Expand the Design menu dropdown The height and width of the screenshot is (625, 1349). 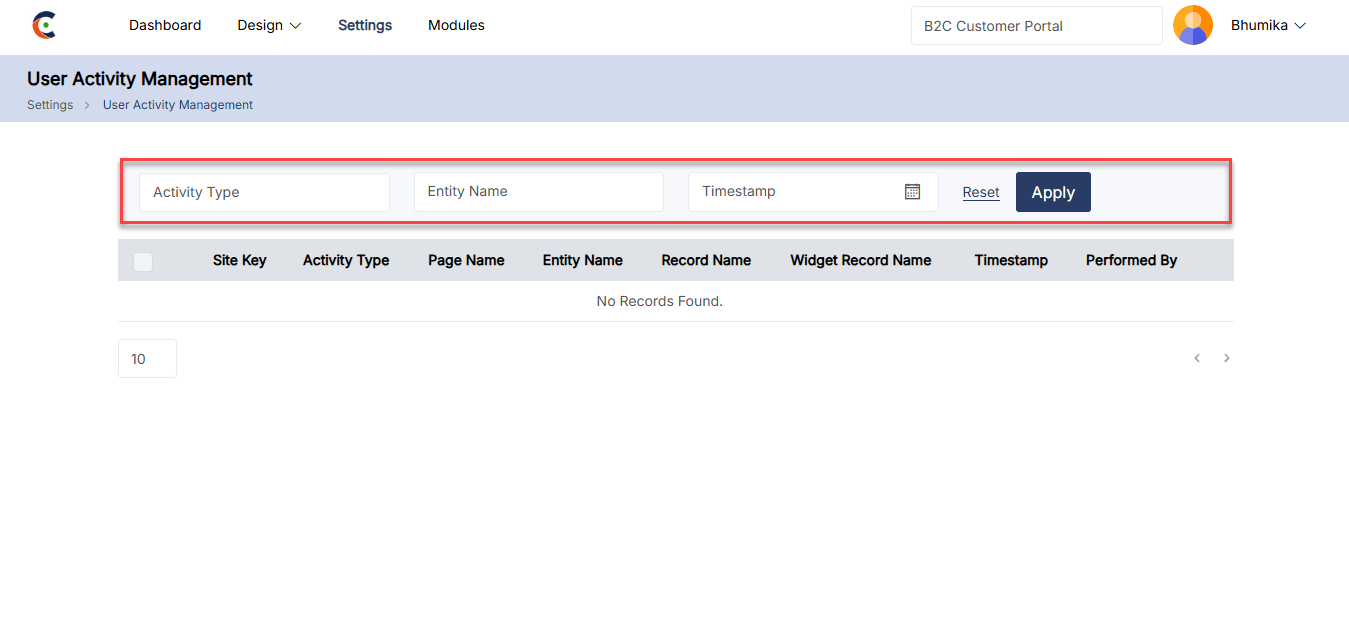pyautogui.click(x=269, y=26)
